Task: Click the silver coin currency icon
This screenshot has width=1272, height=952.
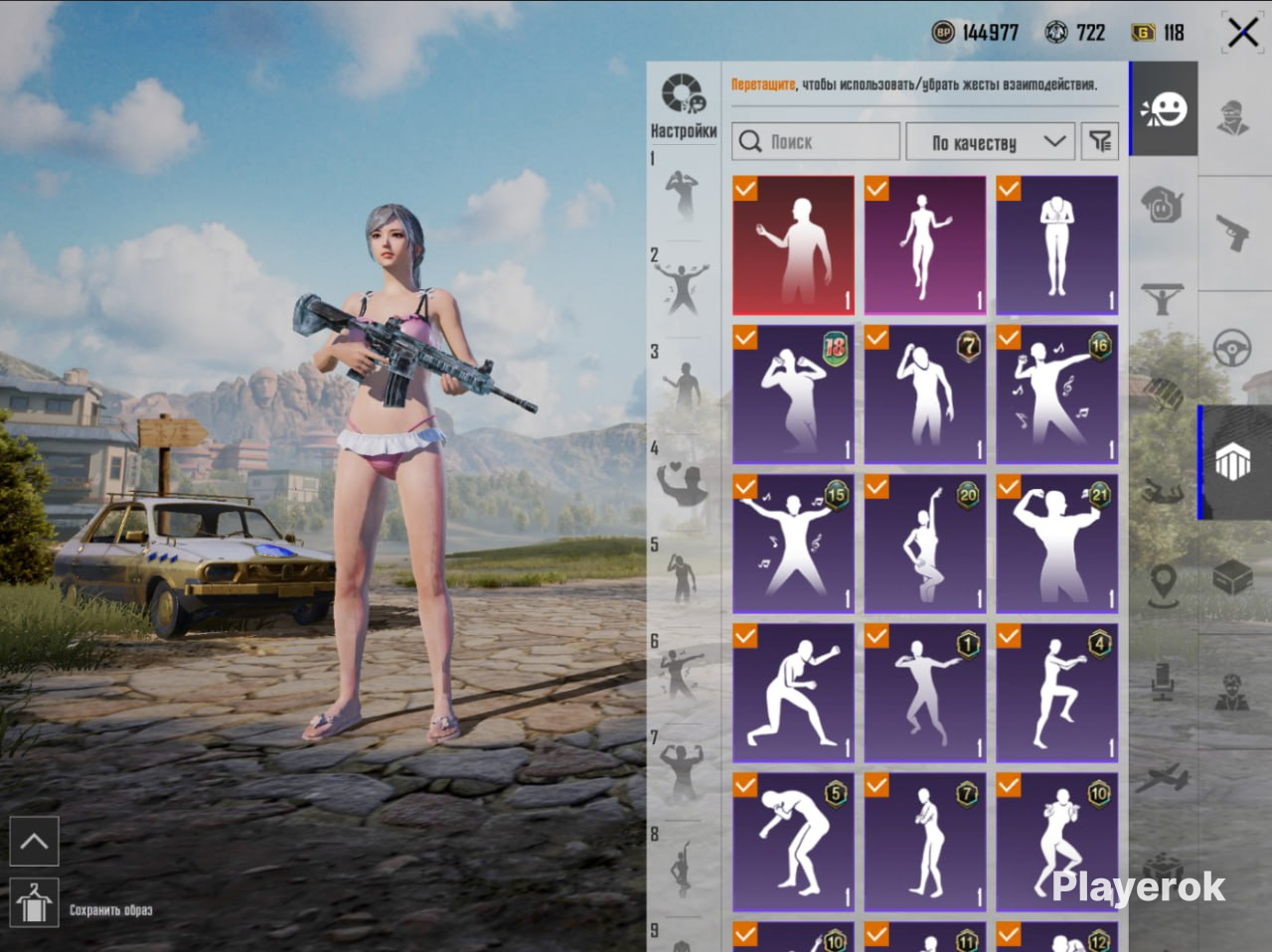Action: 1056,33
